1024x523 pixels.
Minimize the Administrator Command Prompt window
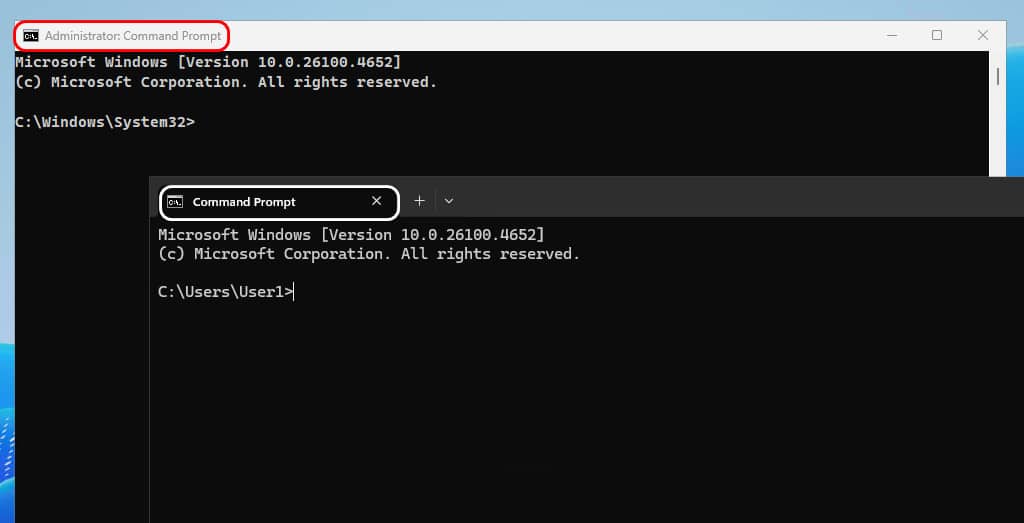tap(891, 35)
